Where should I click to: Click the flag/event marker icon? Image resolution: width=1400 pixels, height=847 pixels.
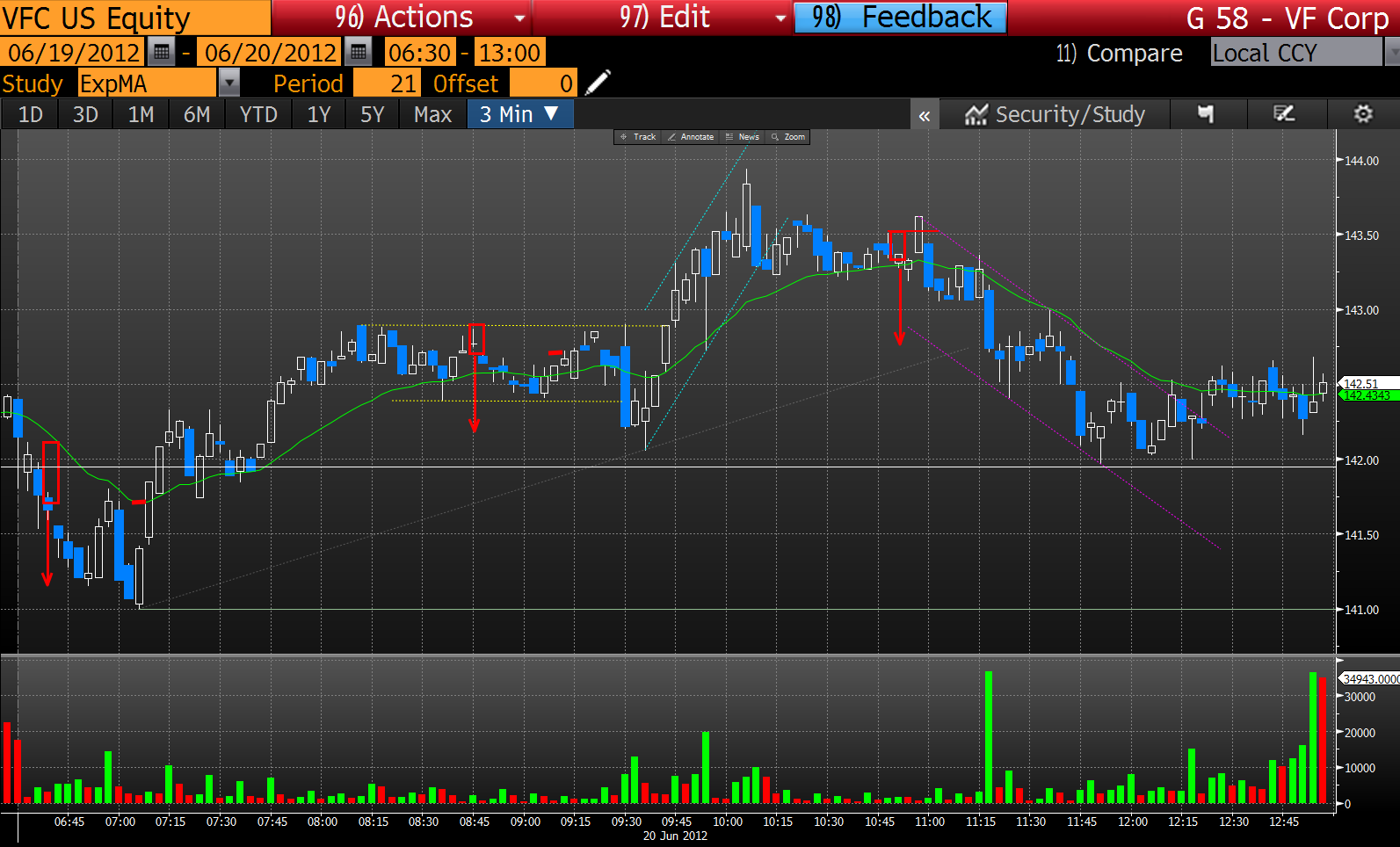(x=1206, y=114)
